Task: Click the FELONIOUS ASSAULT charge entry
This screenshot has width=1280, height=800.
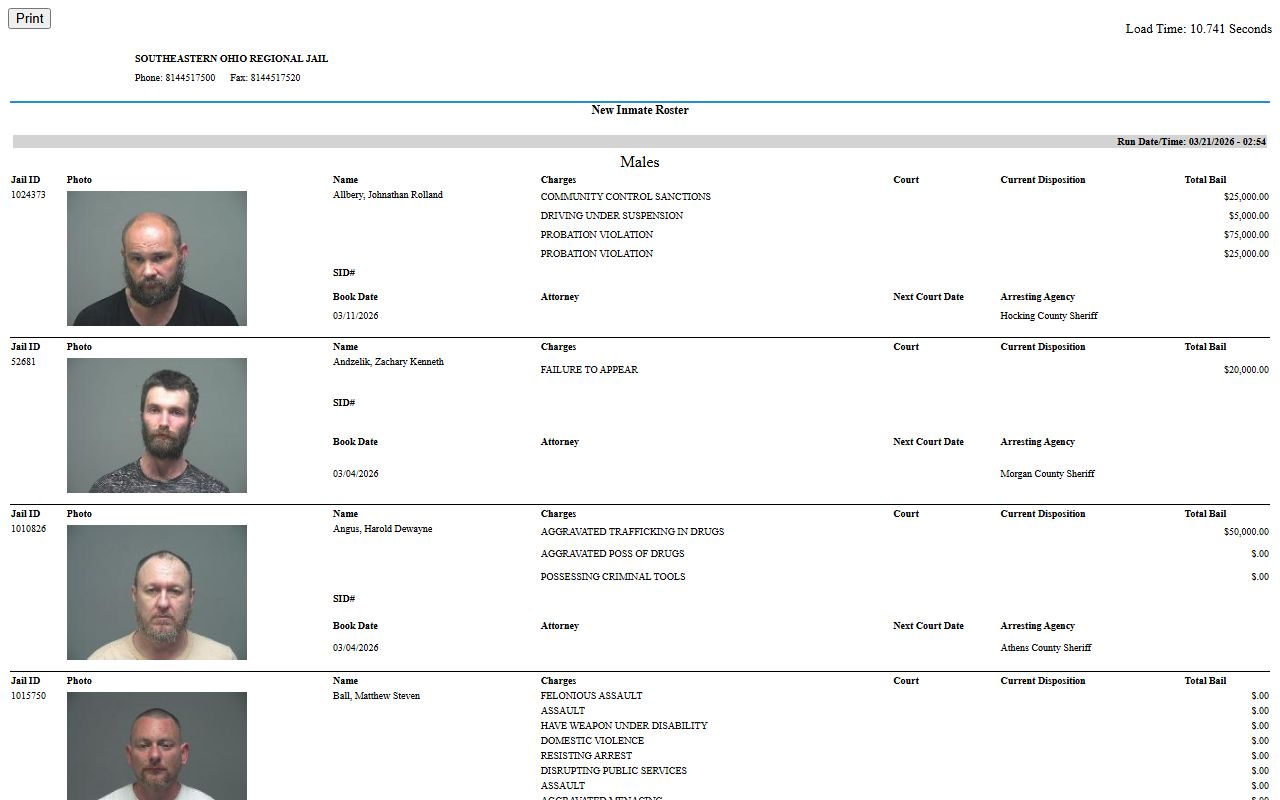Action: (x=591, y=696)
